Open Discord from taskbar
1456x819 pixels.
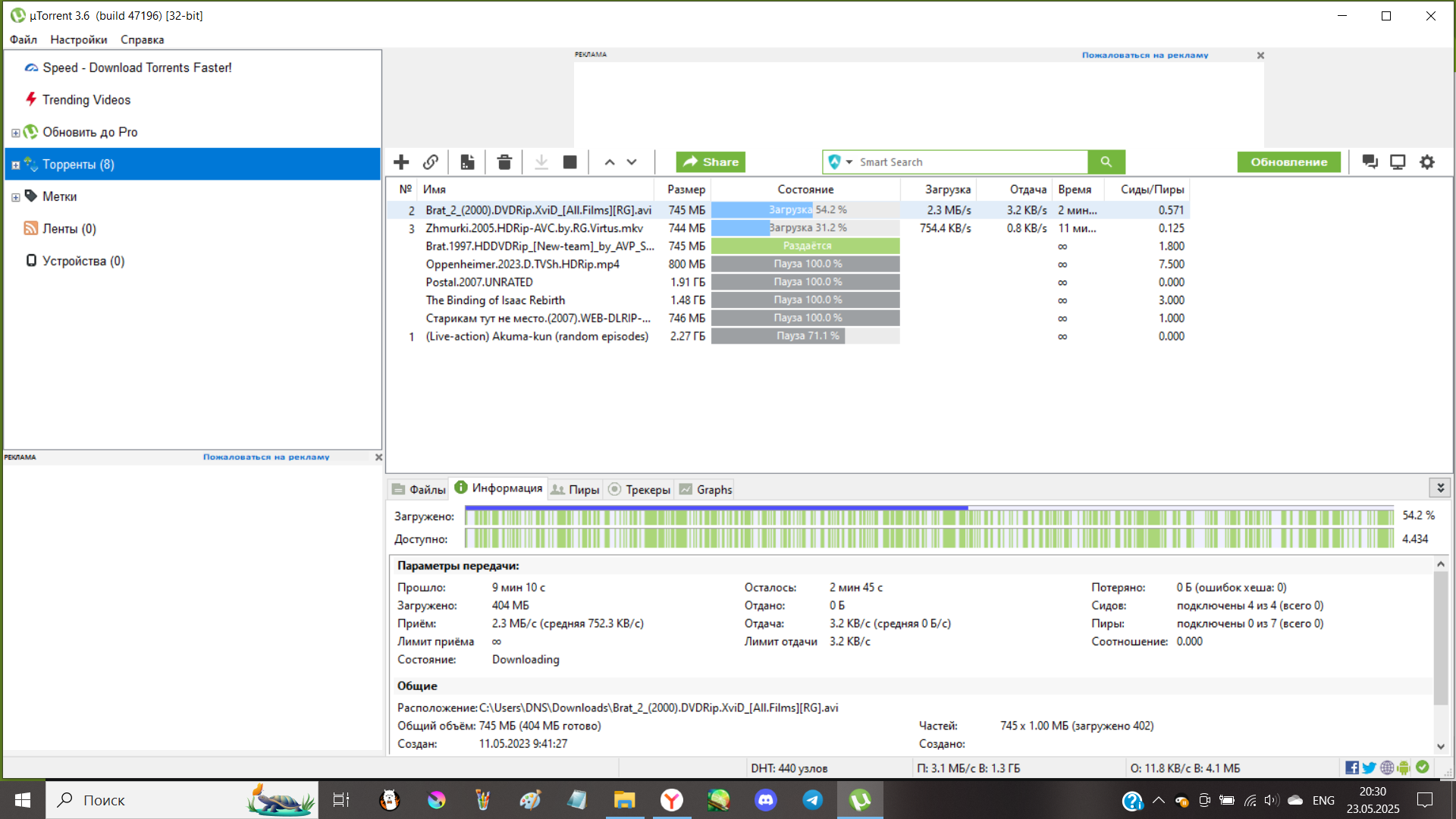(766, 800)
